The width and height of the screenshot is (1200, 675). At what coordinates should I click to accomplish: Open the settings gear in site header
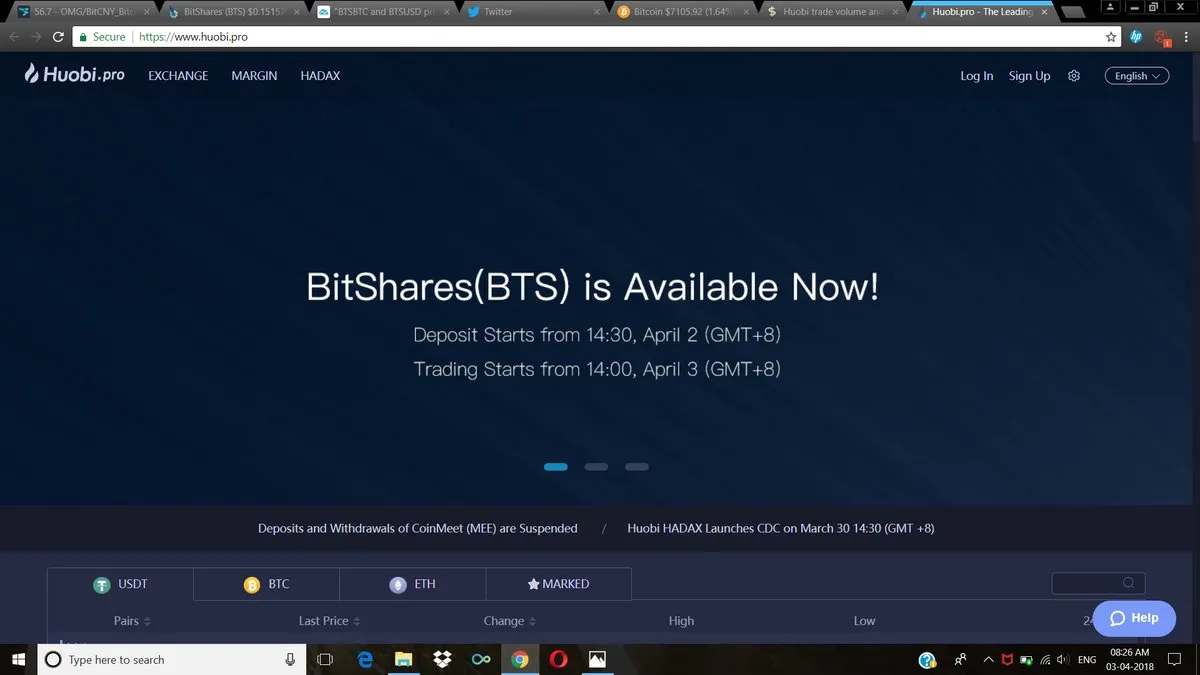(x=1074, y=76)
